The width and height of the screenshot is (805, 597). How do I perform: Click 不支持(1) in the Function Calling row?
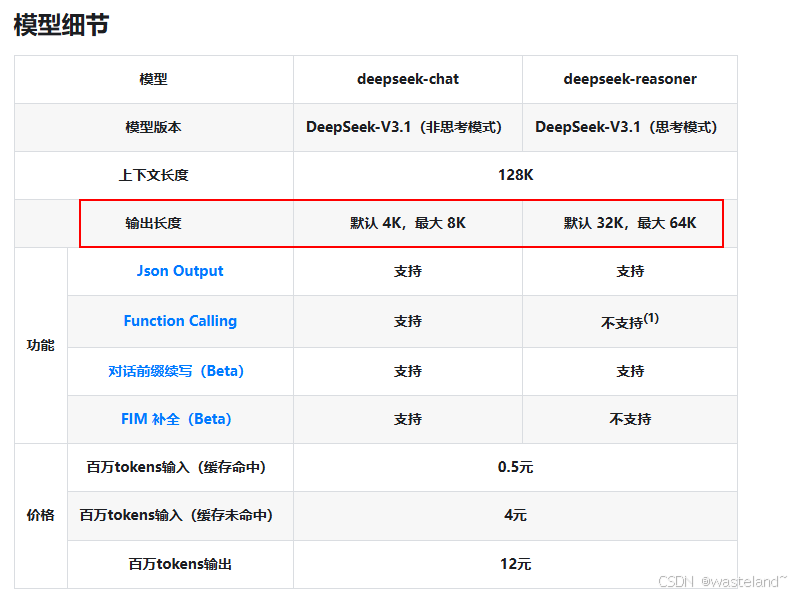pos(630,321)
